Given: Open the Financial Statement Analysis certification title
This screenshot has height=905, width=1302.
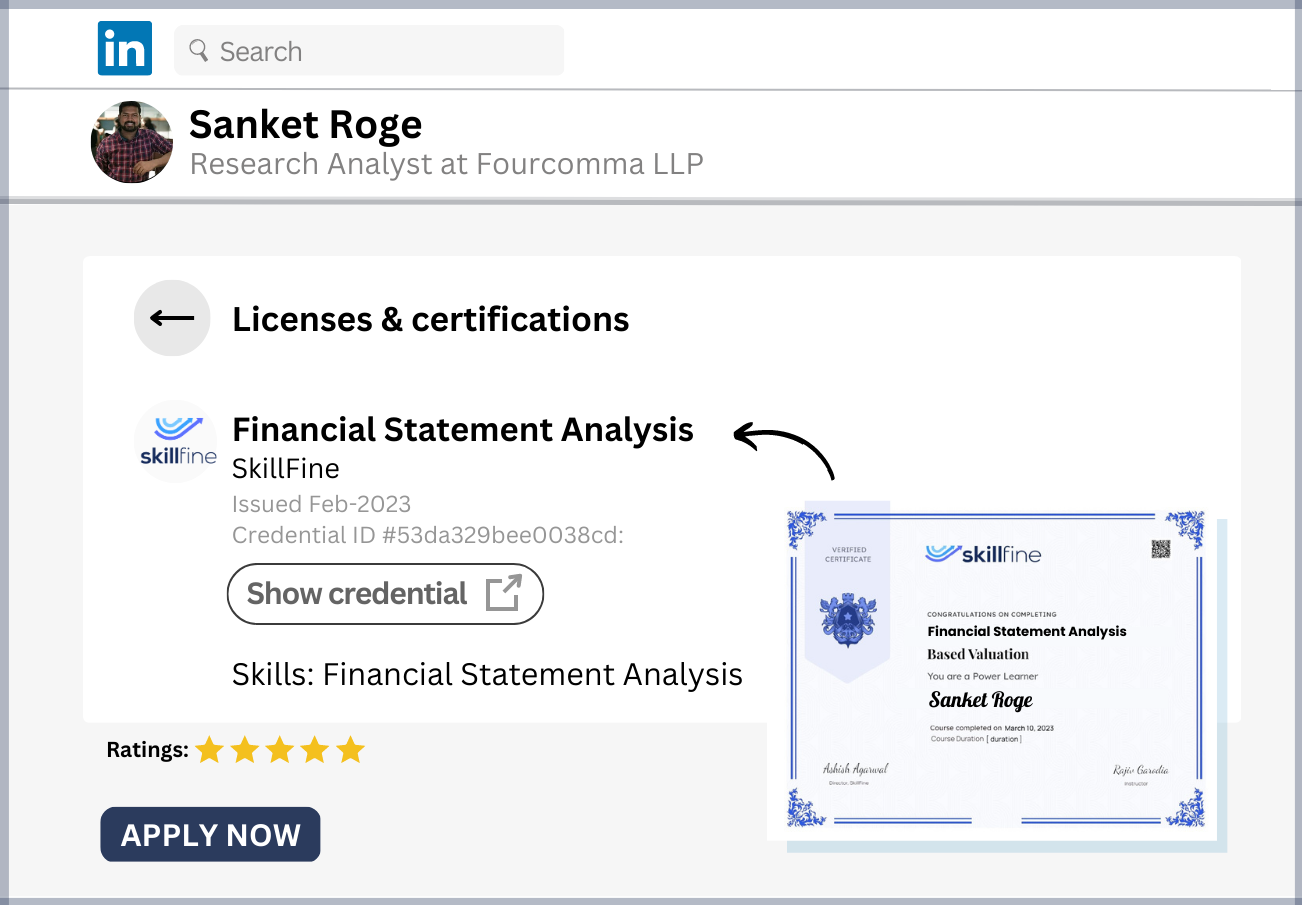Looking at the screenshot, I should 462,430.
